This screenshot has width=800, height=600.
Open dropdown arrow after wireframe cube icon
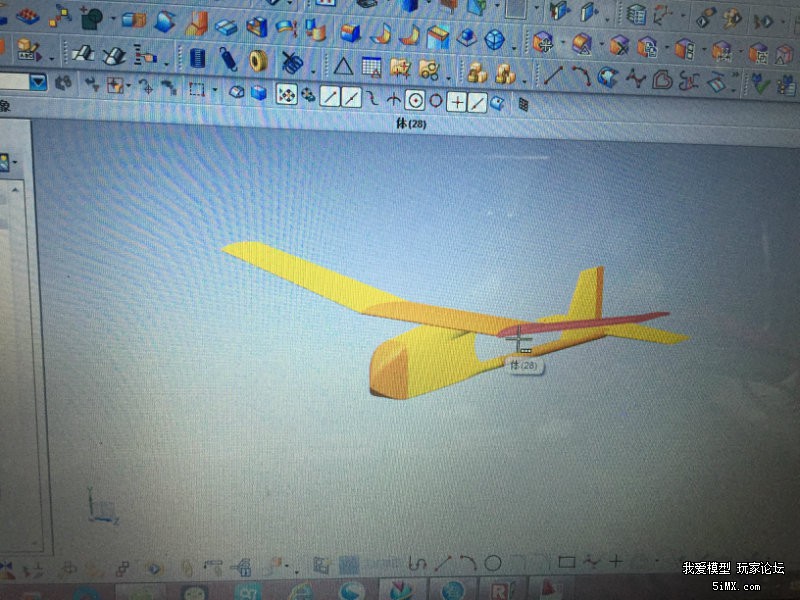(x=514, y=49)
